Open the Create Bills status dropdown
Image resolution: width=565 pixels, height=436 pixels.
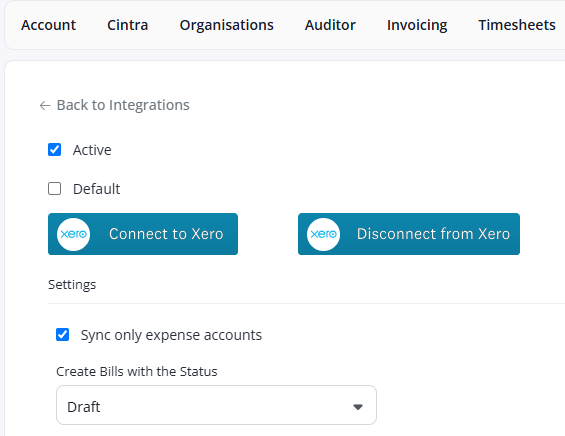click(x=216, y=405)
